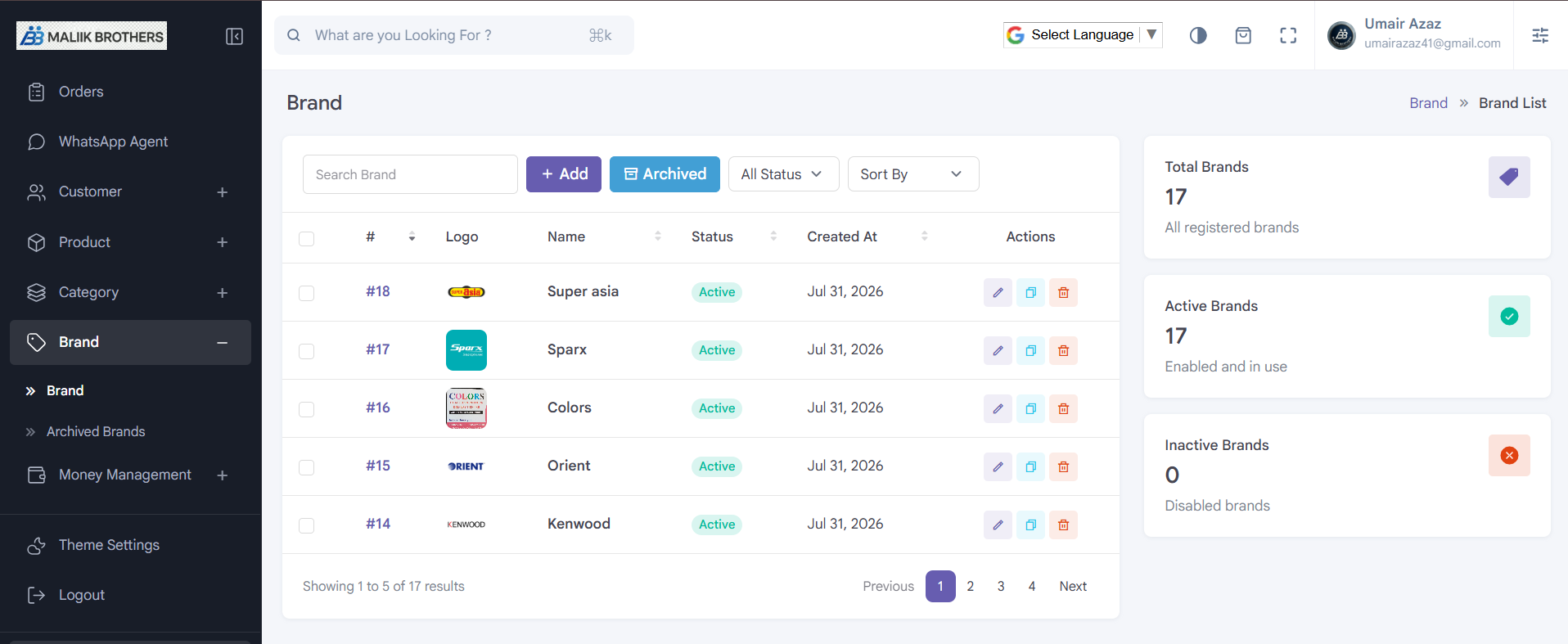Click the Inactive Brands cross icon
Viewport: 1568px width, 644px height.
tap(1509, 455)
